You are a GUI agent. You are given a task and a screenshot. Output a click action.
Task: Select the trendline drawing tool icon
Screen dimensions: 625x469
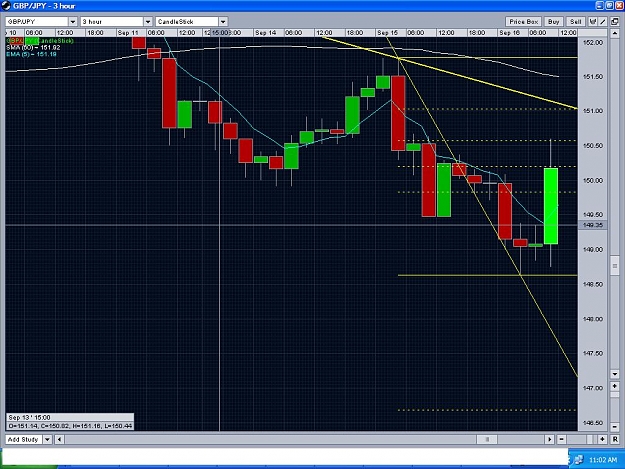[603, 22]
